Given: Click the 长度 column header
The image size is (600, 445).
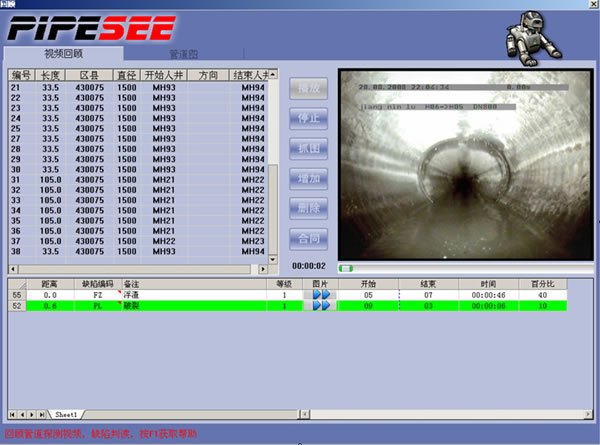Looking at the screenshot, I should (x=51, y=75).
